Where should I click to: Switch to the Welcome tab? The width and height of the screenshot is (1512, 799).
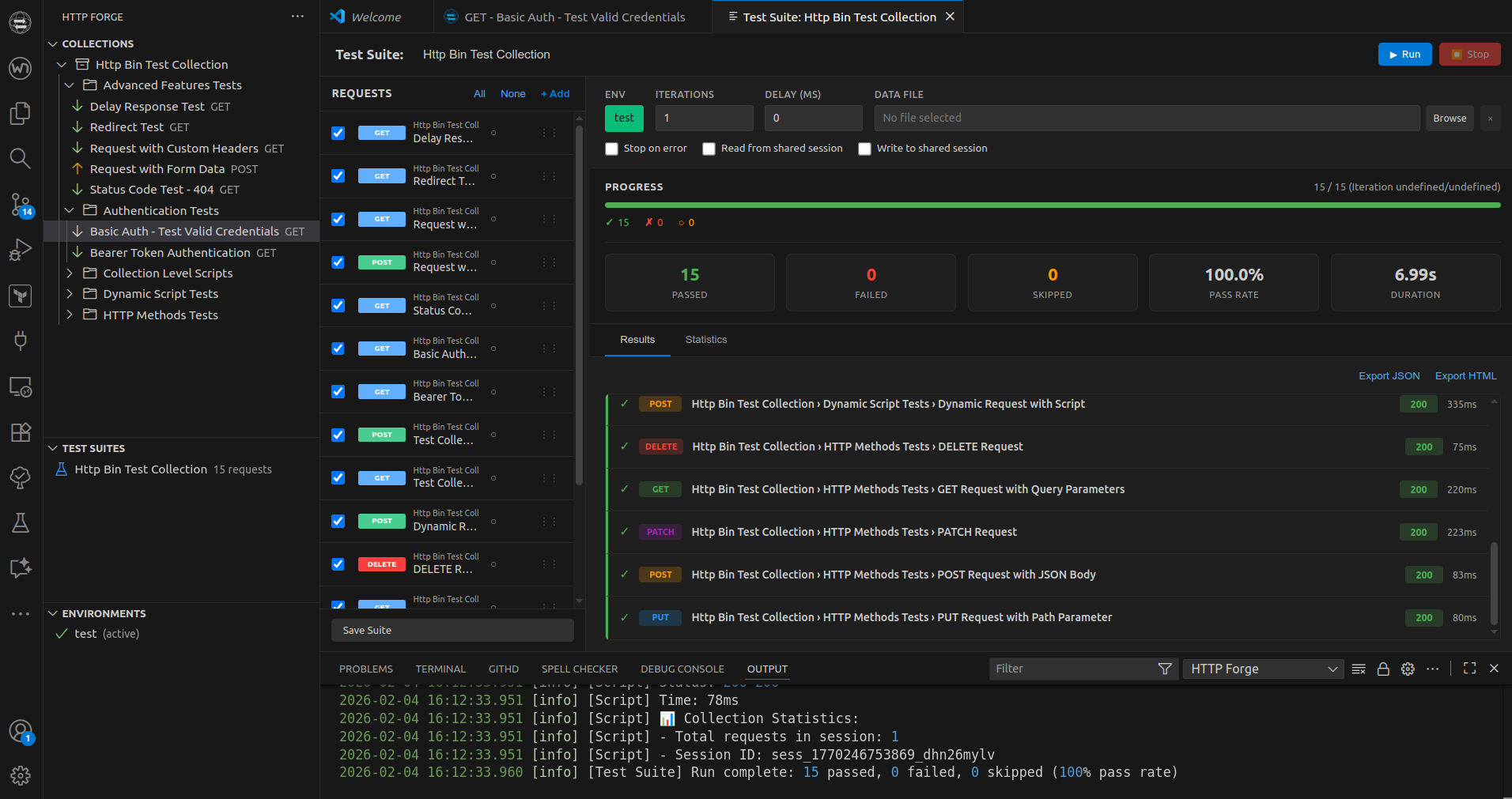click(x=376, y=17)
